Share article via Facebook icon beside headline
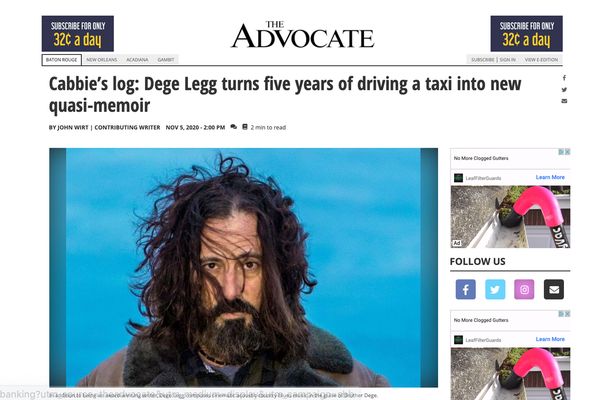The width and height of the screenshot is (600, 400). pos(564,78)
